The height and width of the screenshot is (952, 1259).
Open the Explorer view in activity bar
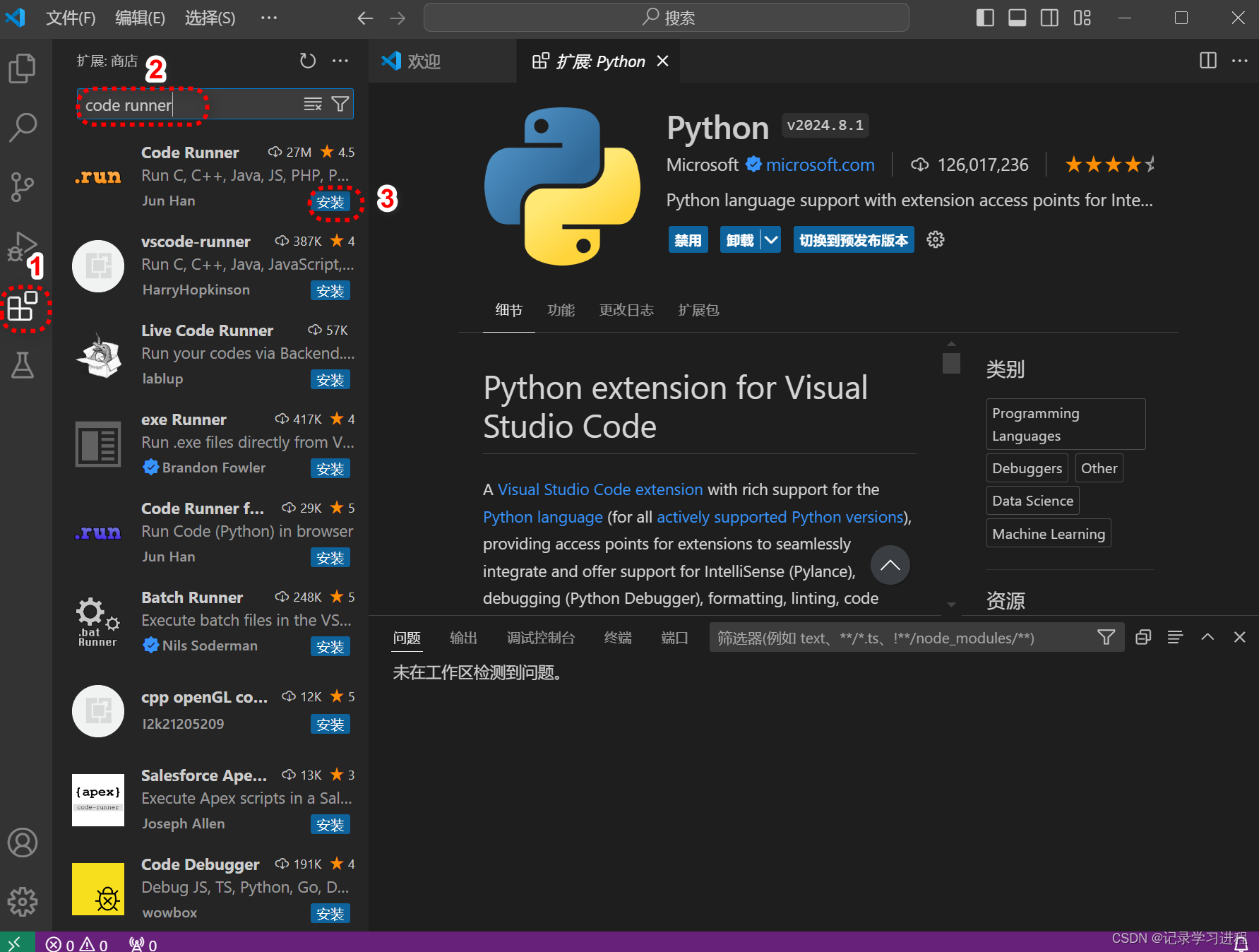point(22,69)
